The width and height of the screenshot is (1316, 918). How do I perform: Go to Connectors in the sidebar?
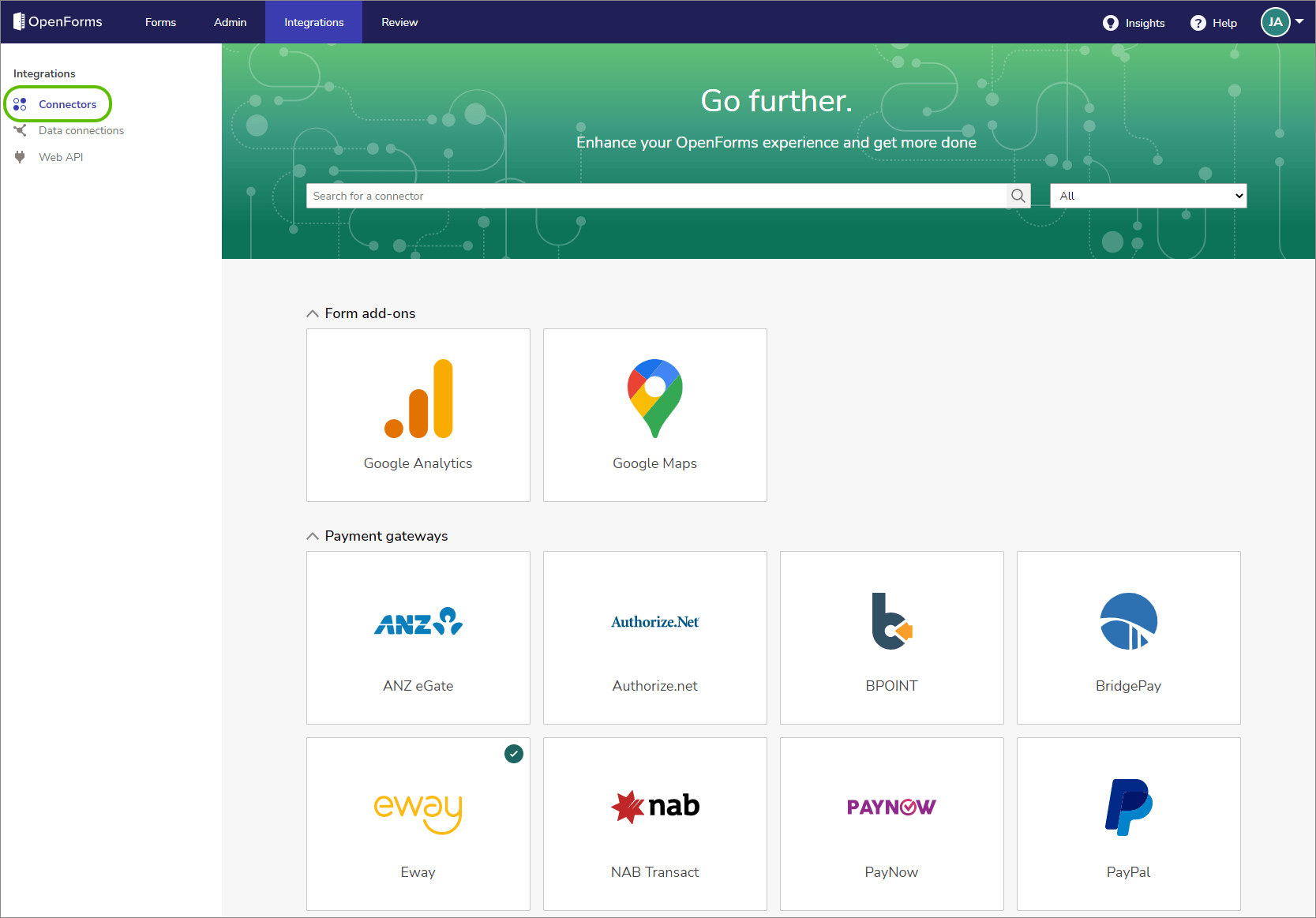click(68, 104)
